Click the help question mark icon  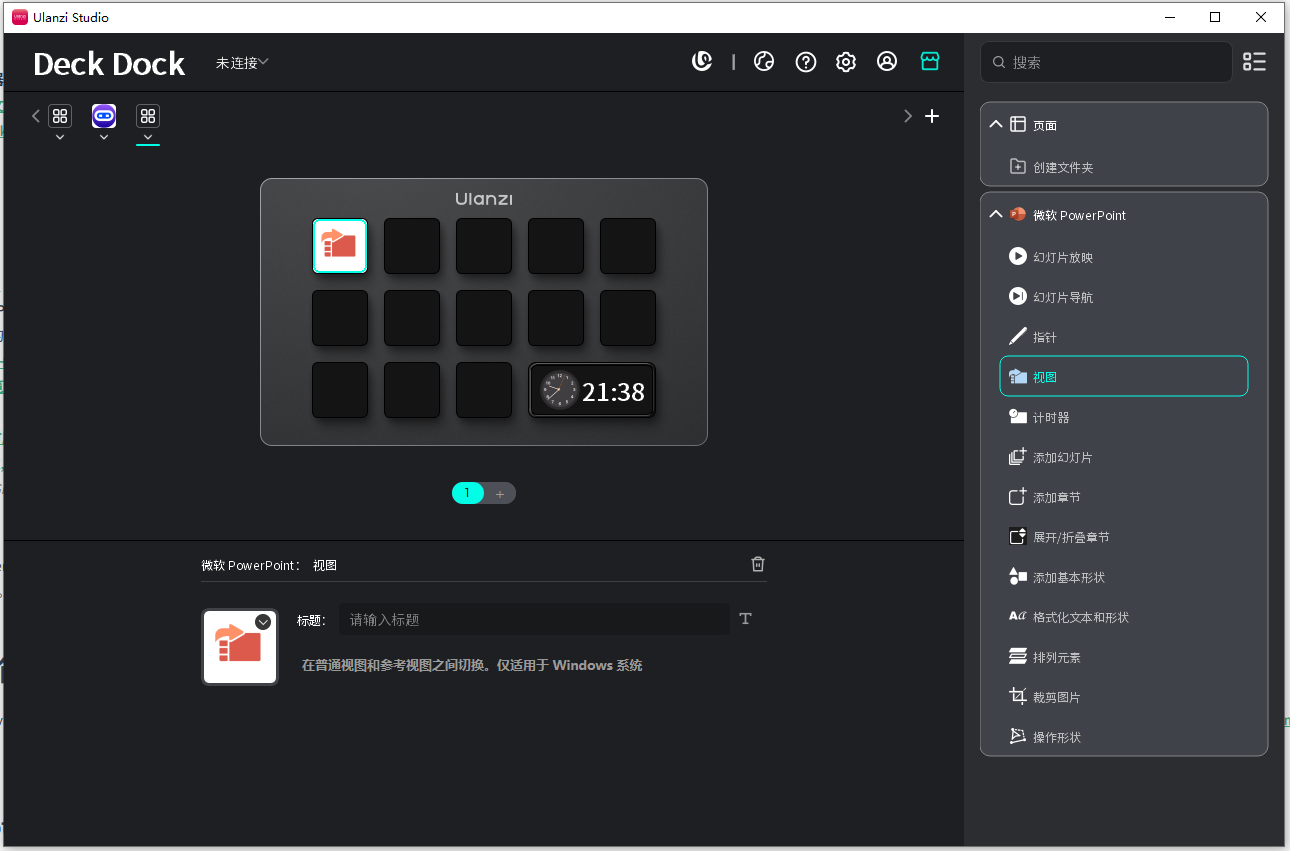point(806,62)
